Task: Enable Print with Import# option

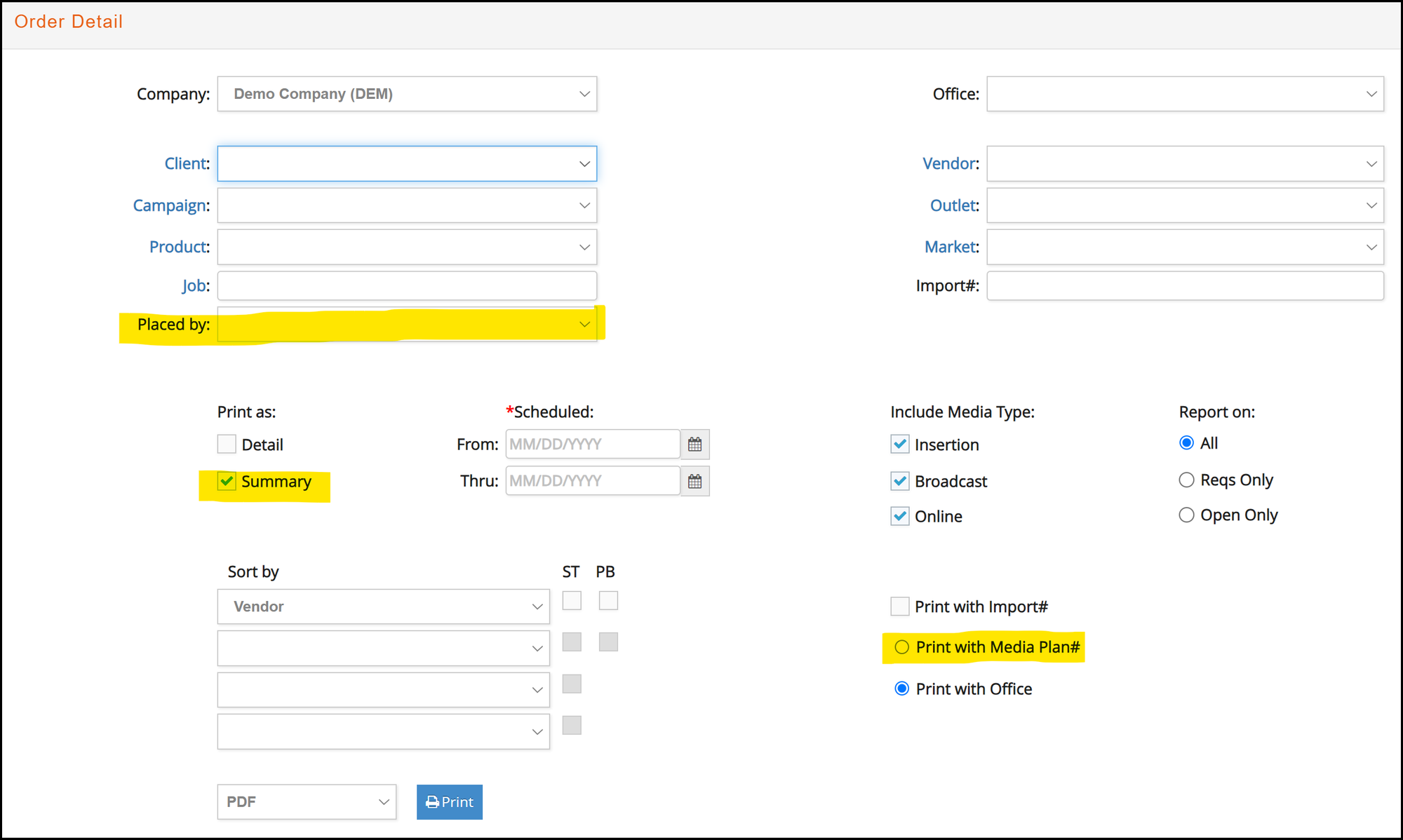Action: pos(900,607)
